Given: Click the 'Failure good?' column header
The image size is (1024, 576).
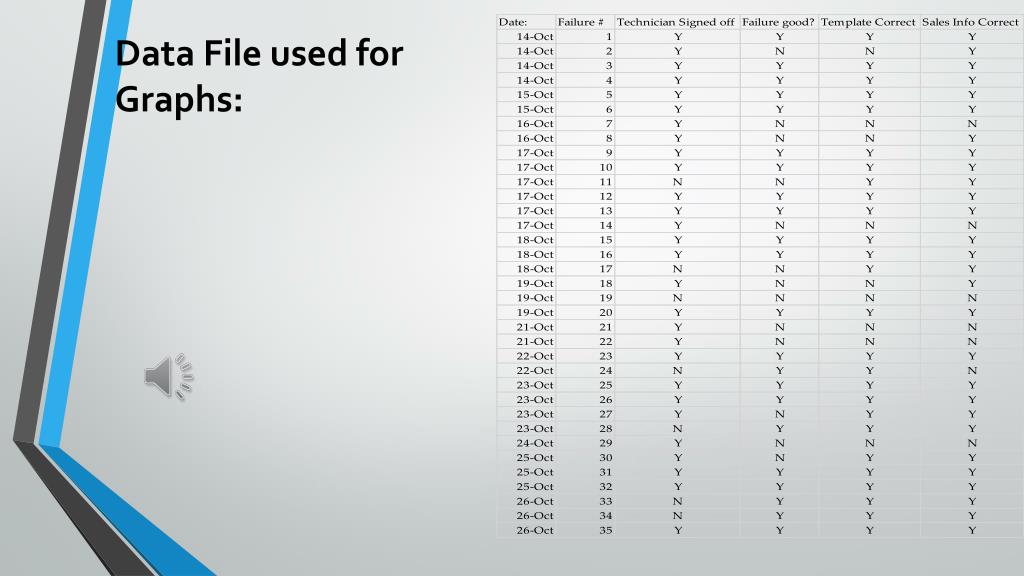Looking at the screenshot, I should (778, 22).
